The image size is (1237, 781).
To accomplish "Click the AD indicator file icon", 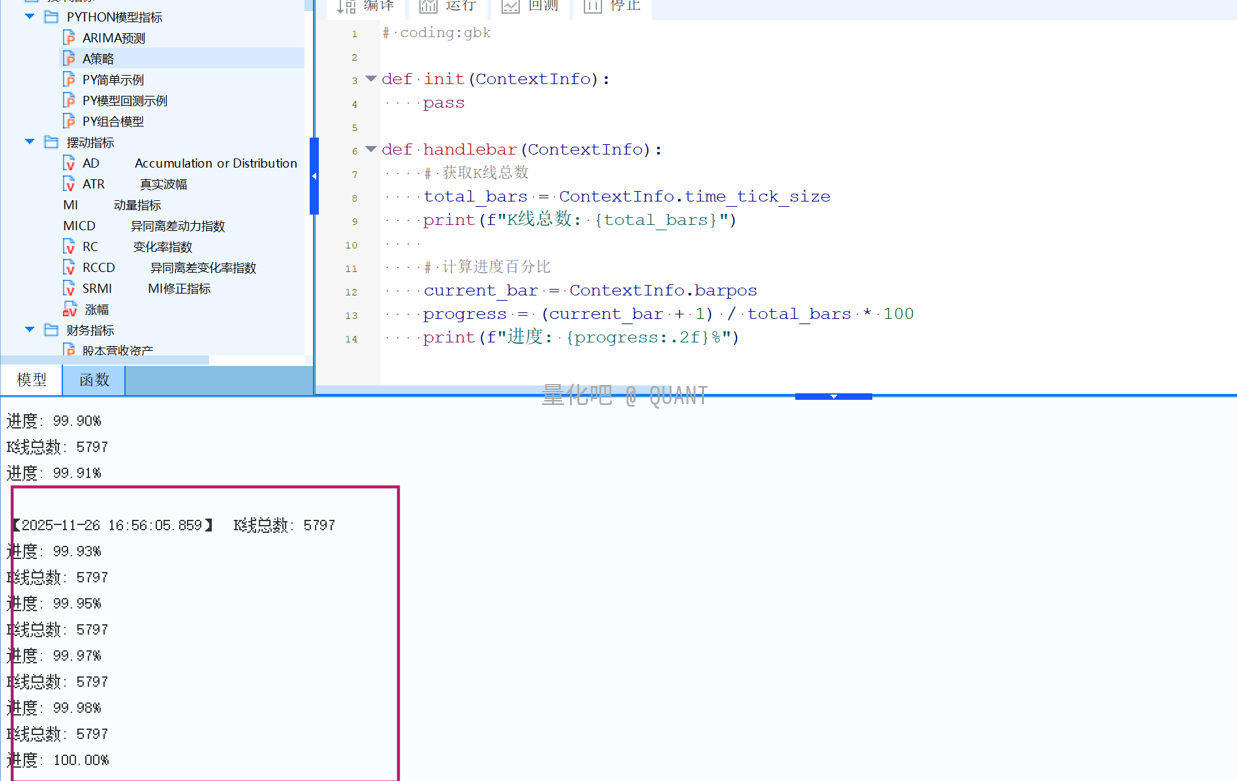I will pos(69,163).
